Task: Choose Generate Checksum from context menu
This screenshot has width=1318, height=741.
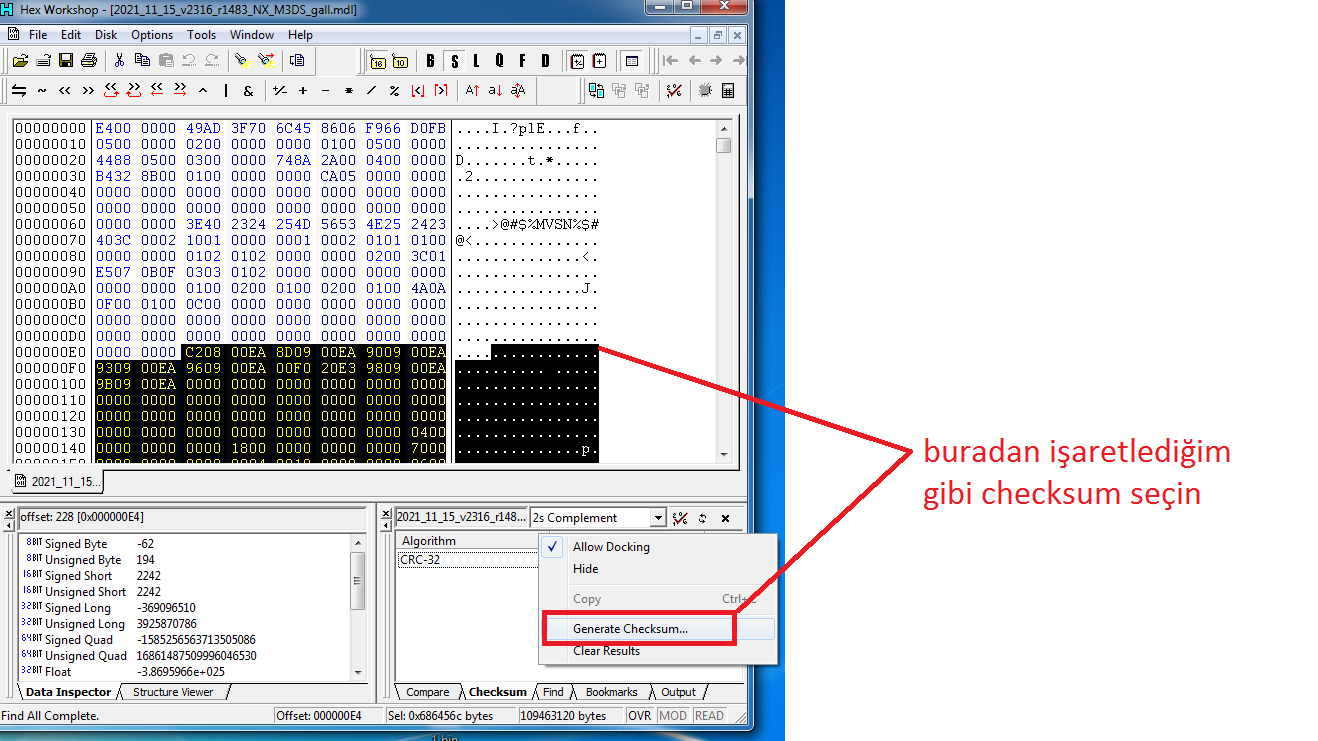Action: pyautogui.click(x=658, y=629)
